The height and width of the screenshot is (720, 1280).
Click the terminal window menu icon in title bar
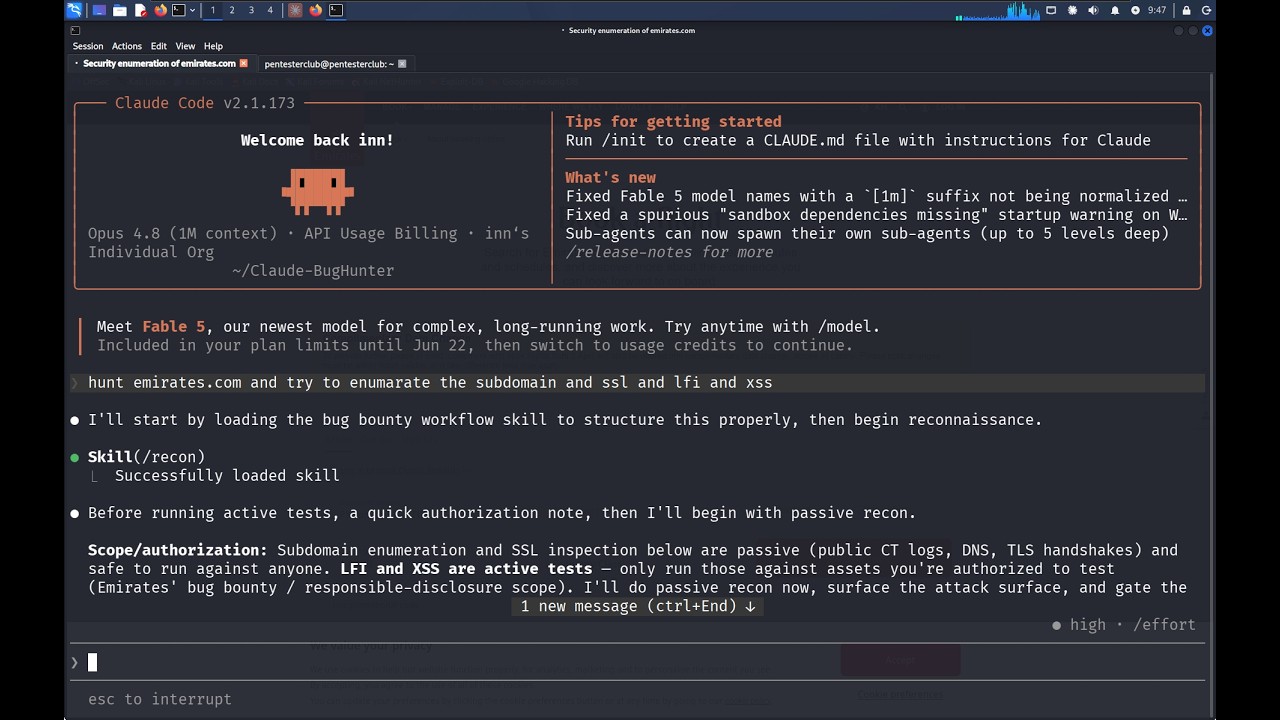[x=75, y=31]
